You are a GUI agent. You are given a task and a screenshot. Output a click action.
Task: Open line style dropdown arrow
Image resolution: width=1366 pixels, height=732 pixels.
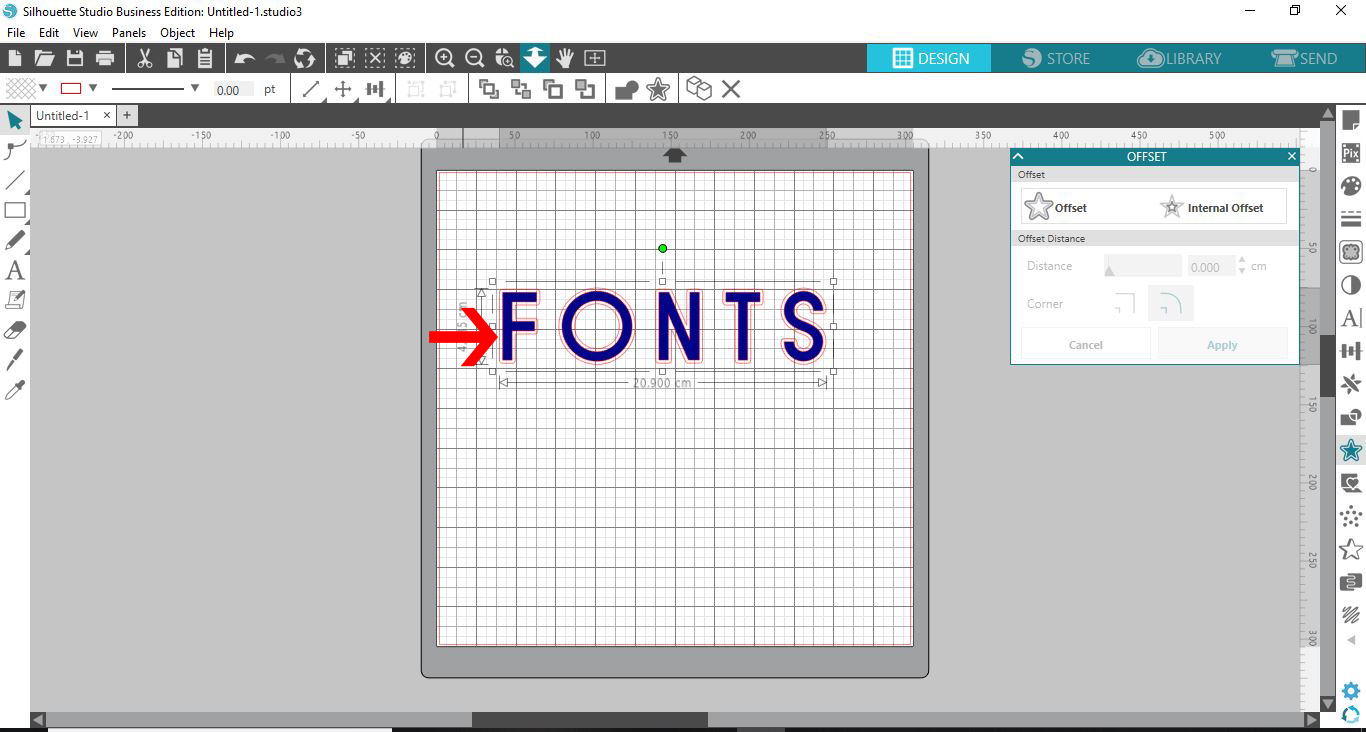[194, 89]
